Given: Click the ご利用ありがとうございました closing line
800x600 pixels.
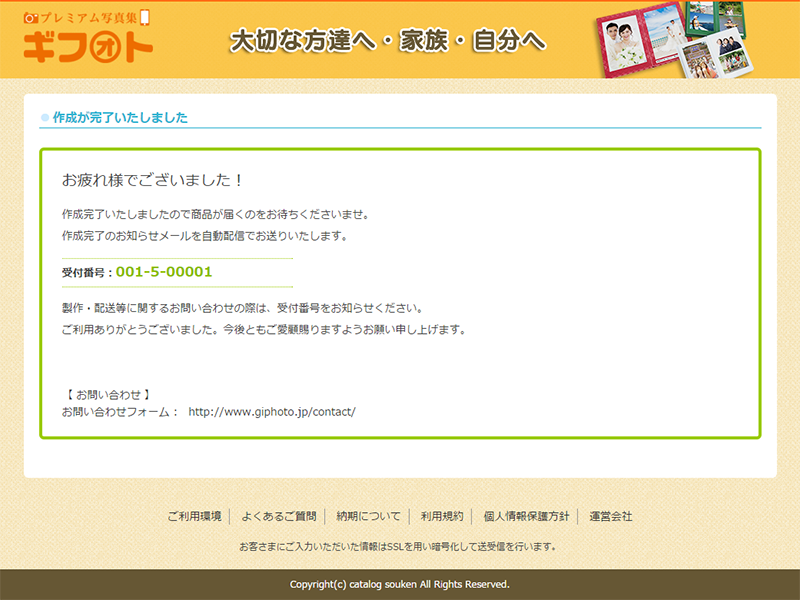Looking at the screenshot, I should pos(264,330).
